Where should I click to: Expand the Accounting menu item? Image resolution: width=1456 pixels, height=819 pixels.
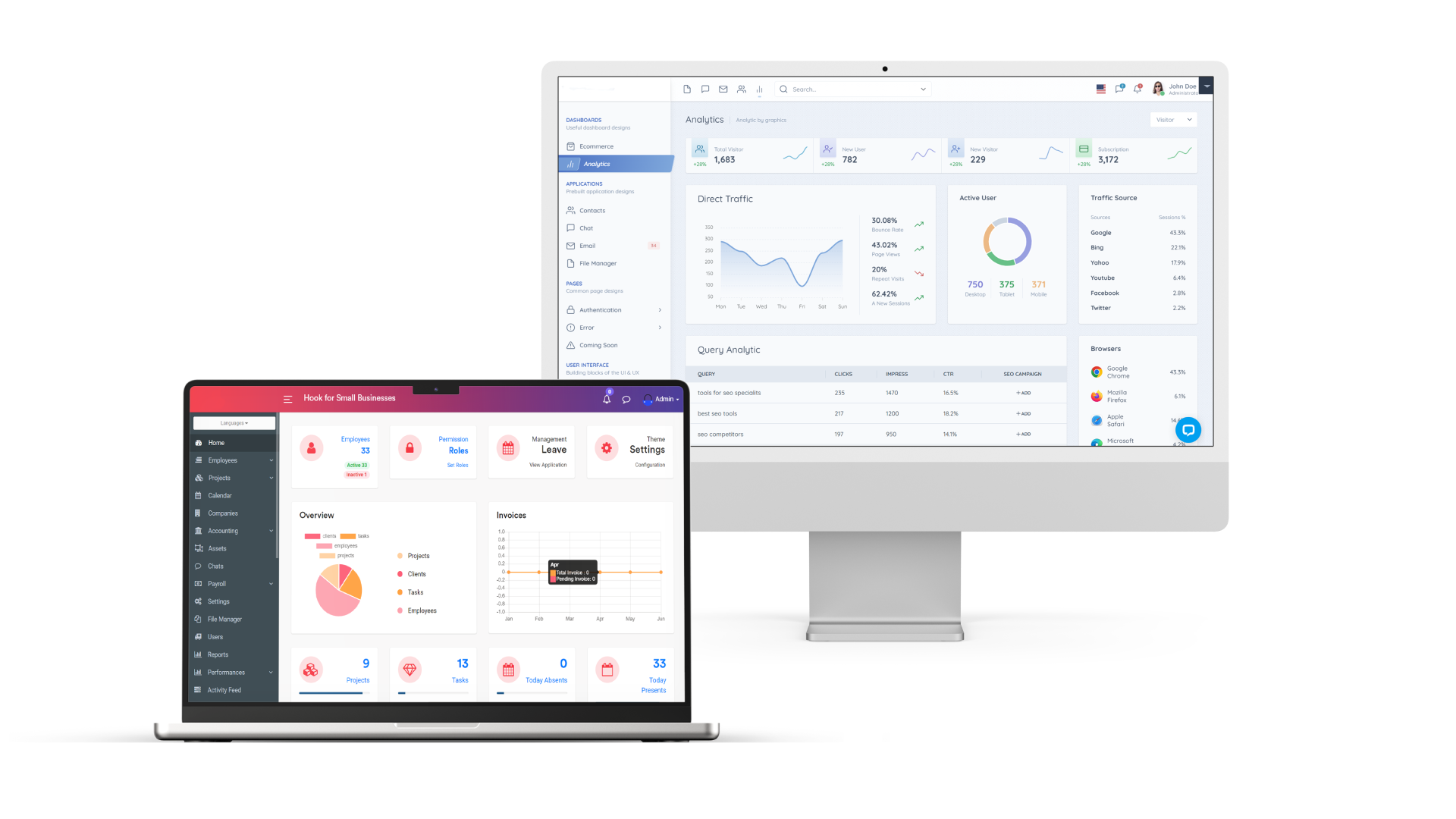230,530
